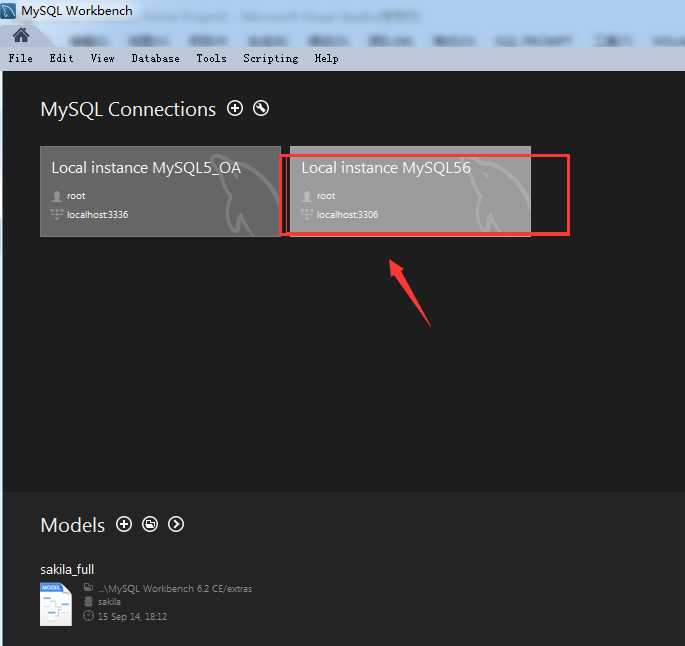Click the model path MySQL Workbench 6.2 CE/extras
Image resolution: width=685 pixels, height=646 pixels.
[175, 589]
